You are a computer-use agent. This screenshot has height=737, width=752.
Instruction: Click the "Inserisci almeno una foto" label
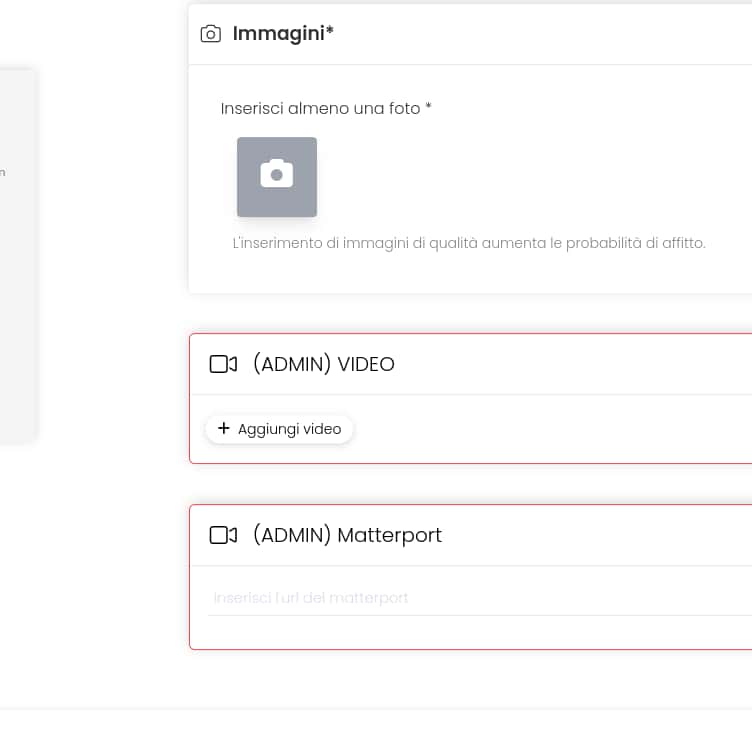tap(321, 108)
